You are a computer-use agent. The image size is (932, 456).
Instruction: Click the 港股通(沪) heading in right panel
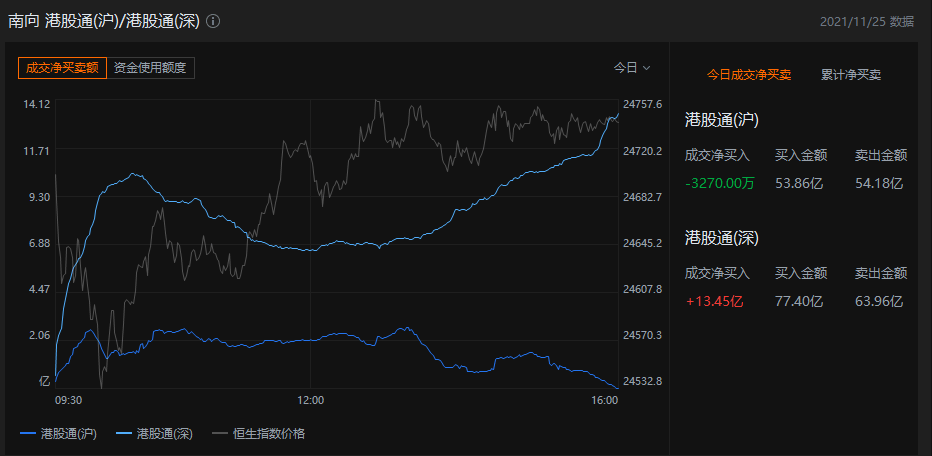pos(721,120)
